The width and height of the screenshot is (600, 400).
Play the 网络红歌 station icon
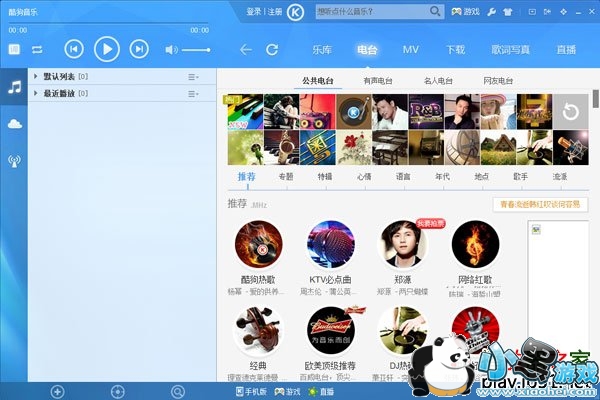coord(475,244)
